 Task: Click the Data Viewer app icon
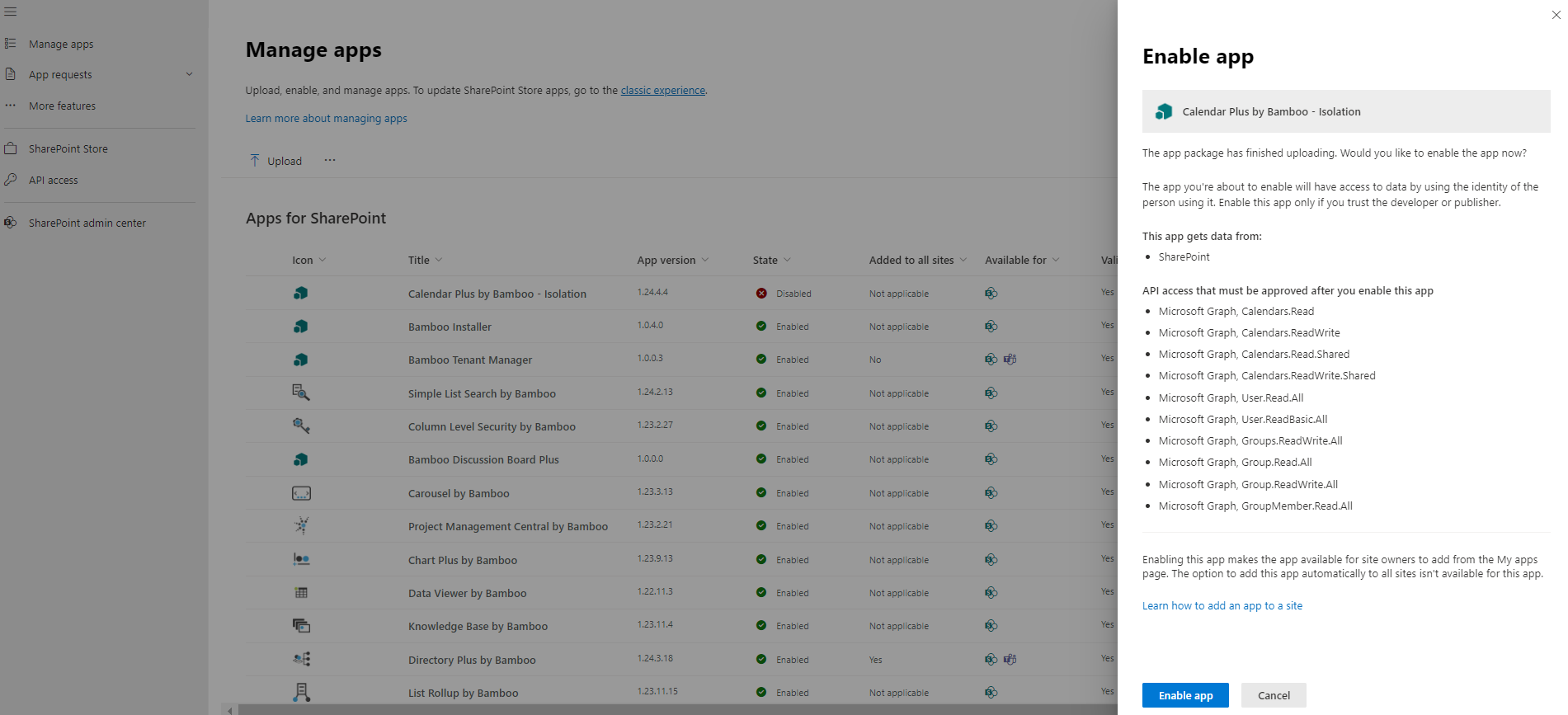click(x=301, y=592)
